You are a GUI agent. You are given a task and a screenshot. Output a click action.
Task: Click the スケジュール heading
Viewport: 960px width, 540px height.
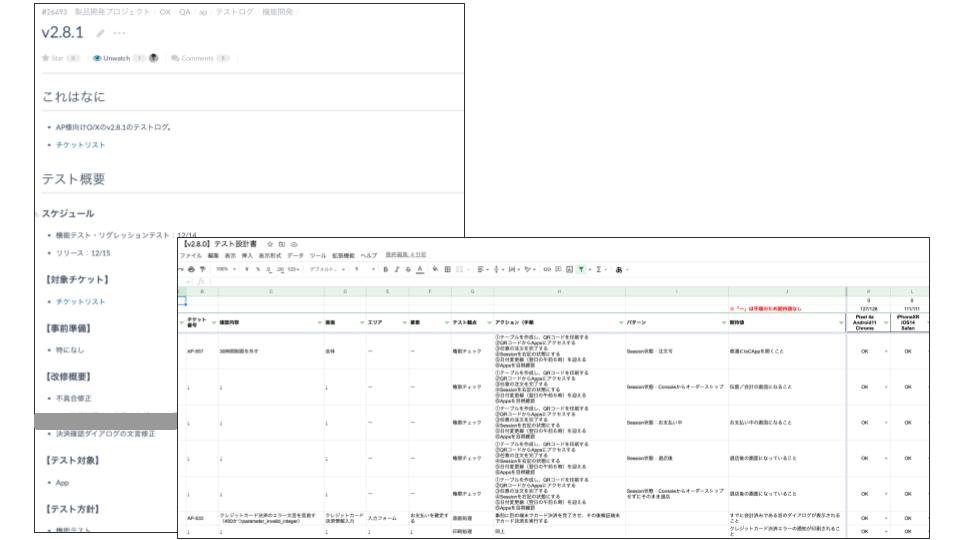(x=68, y=214)
